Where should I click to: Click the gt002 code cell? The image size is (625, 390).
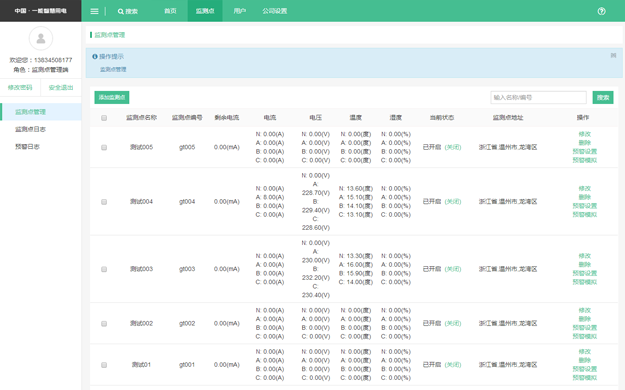[187, 323]
